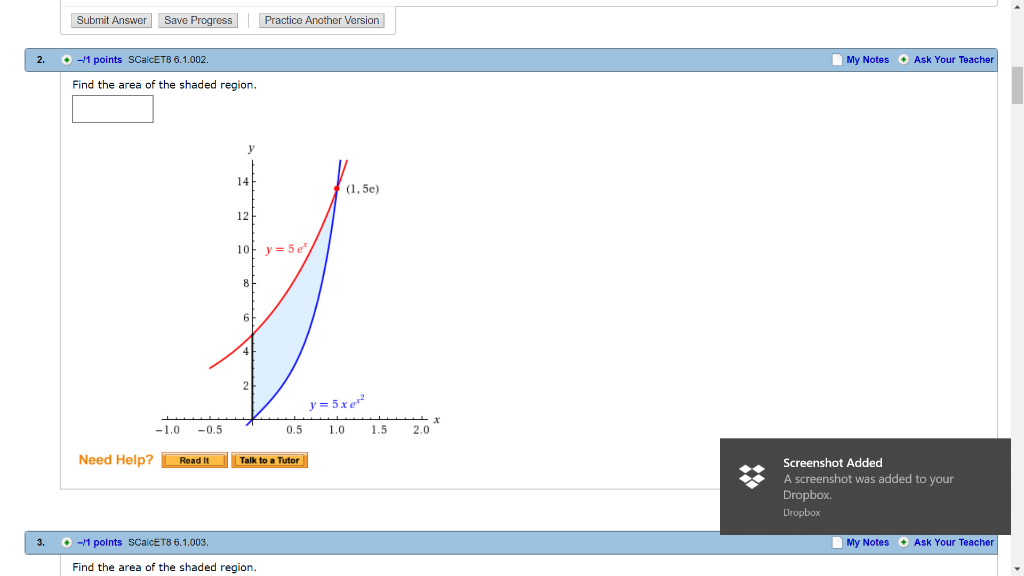Image resolution: width=1024 pixels, height=576 pixels.
Task: Click the Submit Answer button
Action: [x=110, y=19]
